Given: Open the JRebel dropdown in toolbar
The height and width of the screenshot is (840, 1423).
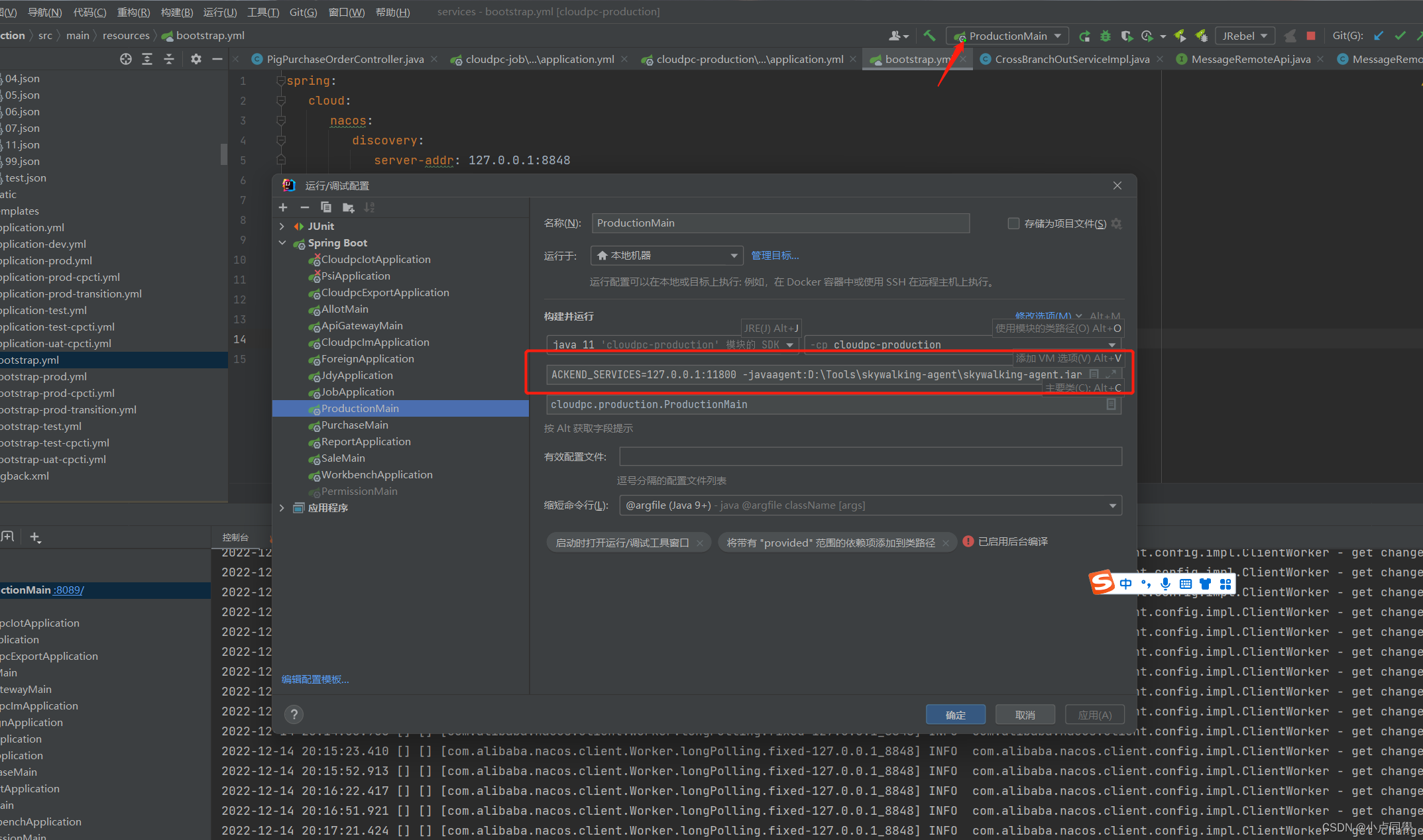Looking at the screenshot, I should (x=1245, y=36).
